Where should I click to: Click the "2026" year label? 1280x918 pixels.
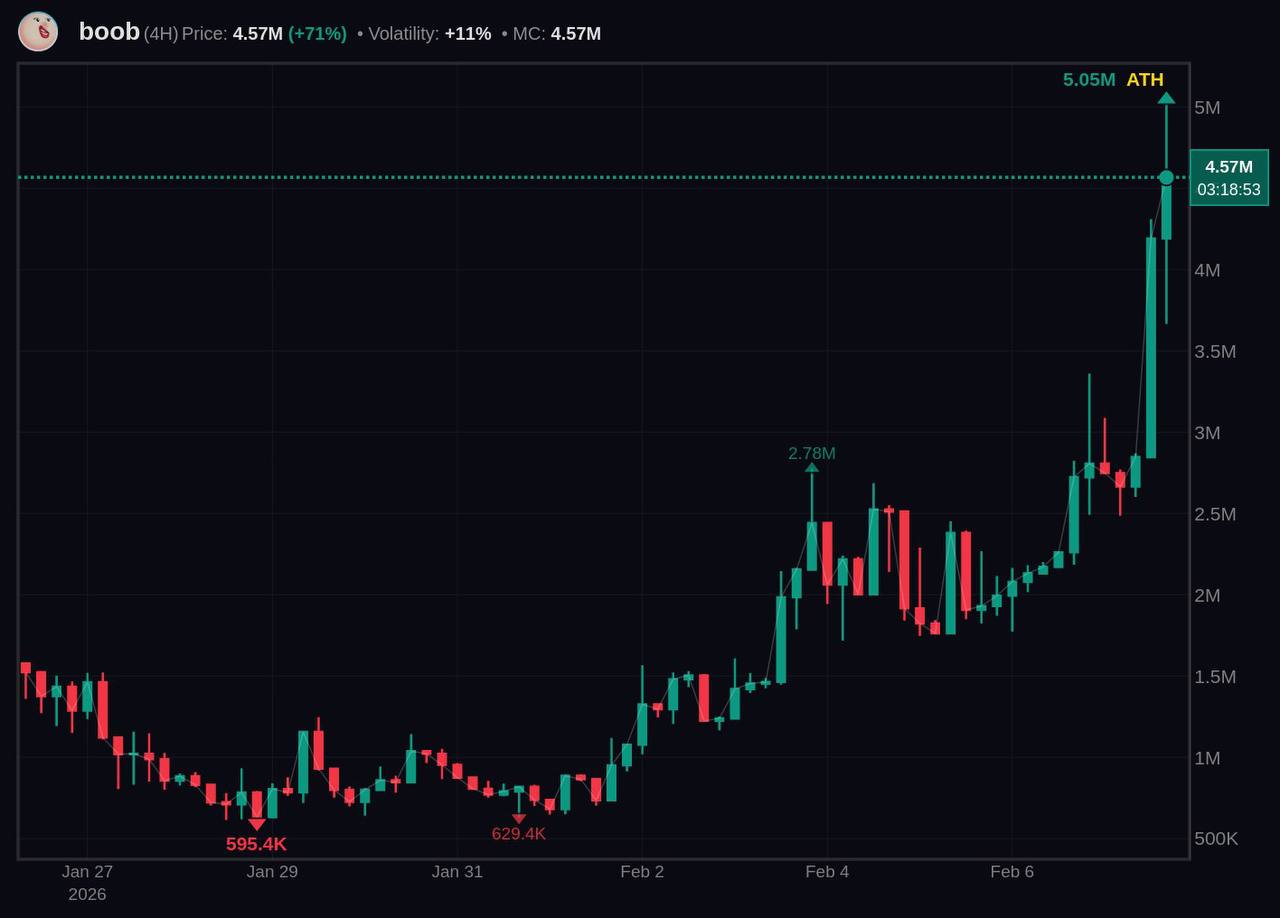(87, 895)
